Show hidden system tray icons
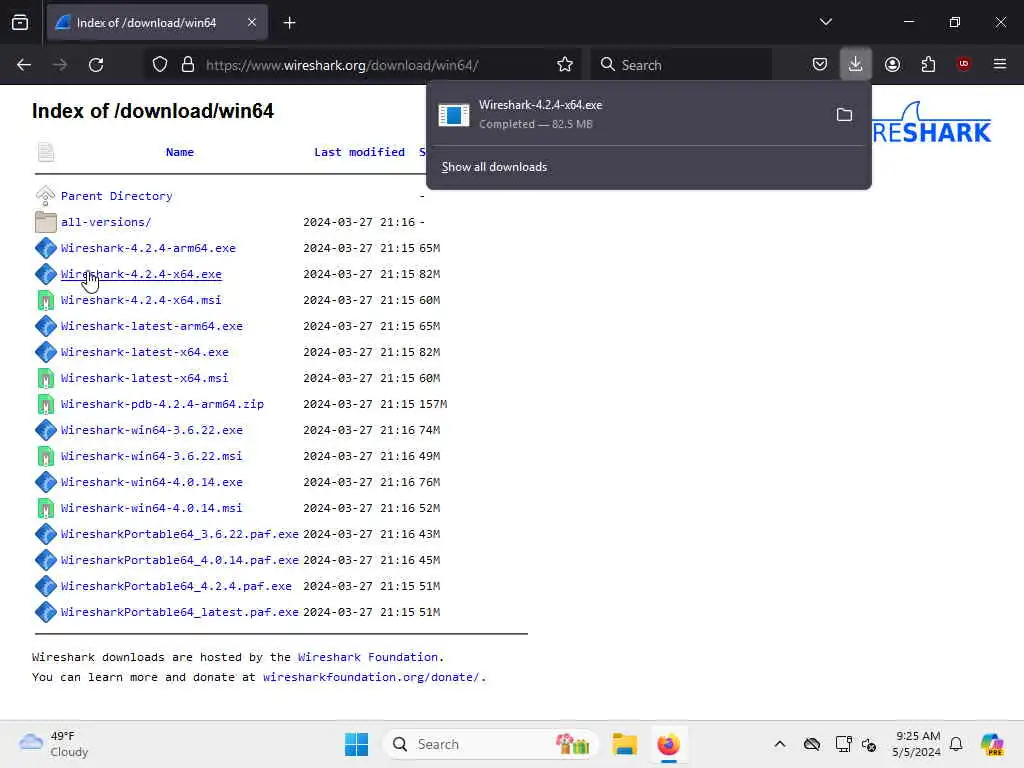The height and width of the screenshot is (768, 1024). tap(780, 744)
